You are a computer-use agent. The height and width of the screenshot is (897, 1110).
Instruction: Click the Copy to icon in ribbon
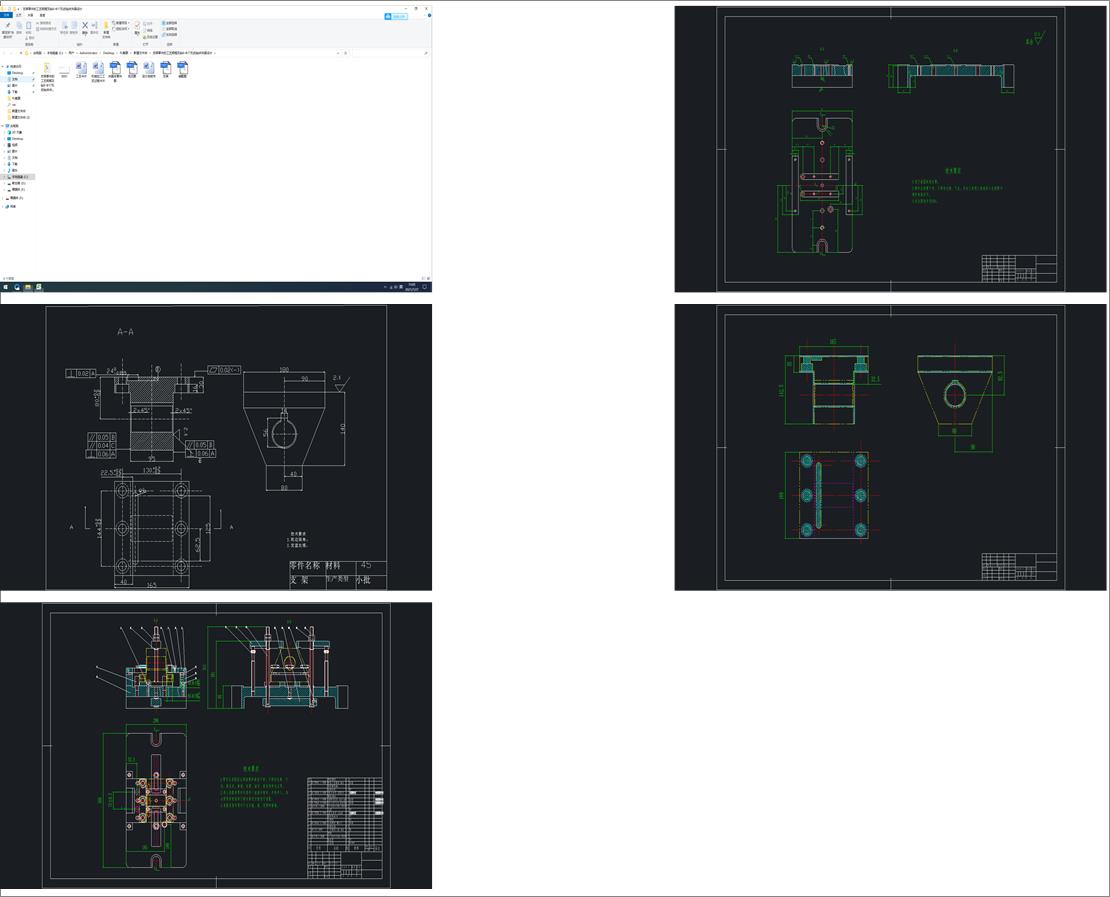coord(74,26)
